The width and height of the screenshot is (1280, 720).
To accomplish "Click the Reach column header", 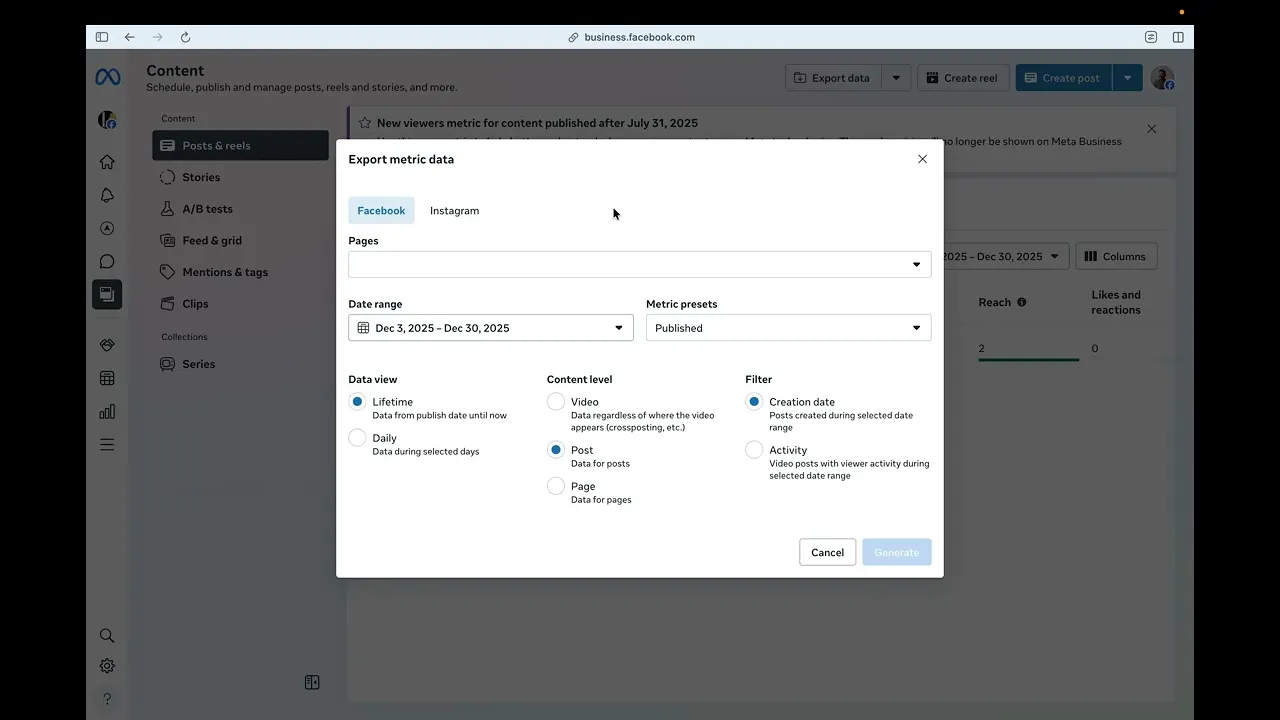I will 994,302.
